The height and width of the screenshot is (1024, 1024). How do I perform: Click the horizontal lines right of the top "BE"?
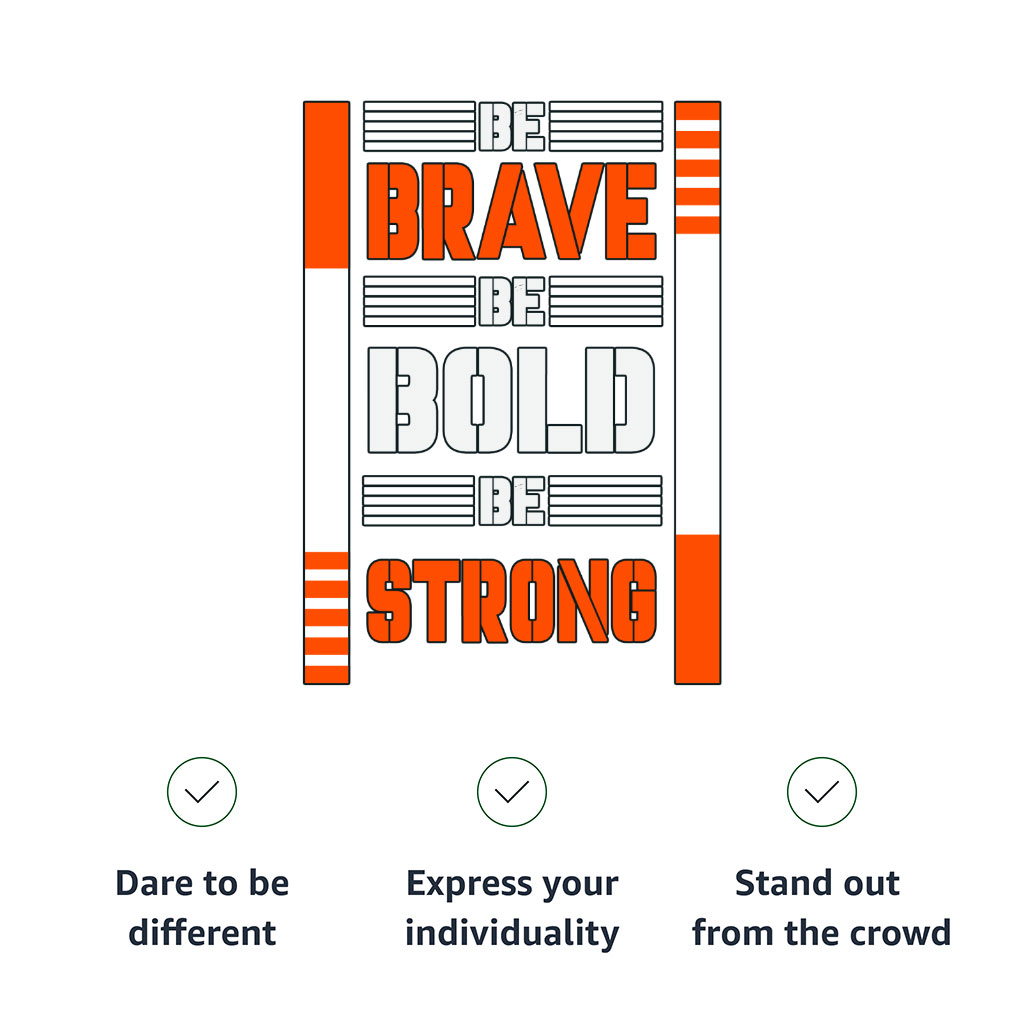(x=606, y=126)
